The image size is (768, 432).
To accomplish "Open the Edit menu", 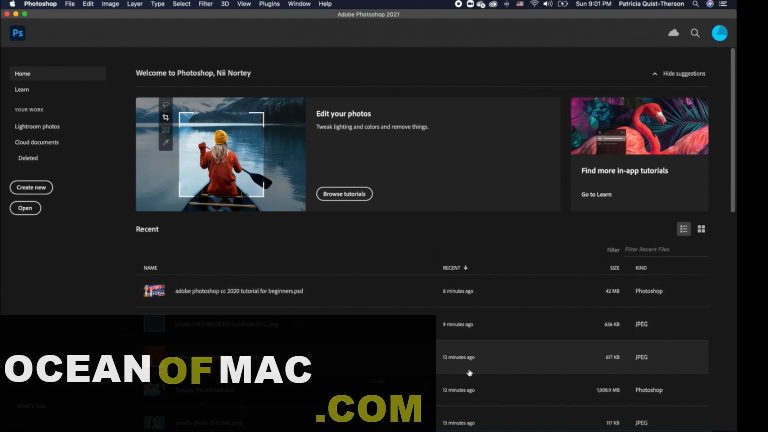I will click(88, 4).
